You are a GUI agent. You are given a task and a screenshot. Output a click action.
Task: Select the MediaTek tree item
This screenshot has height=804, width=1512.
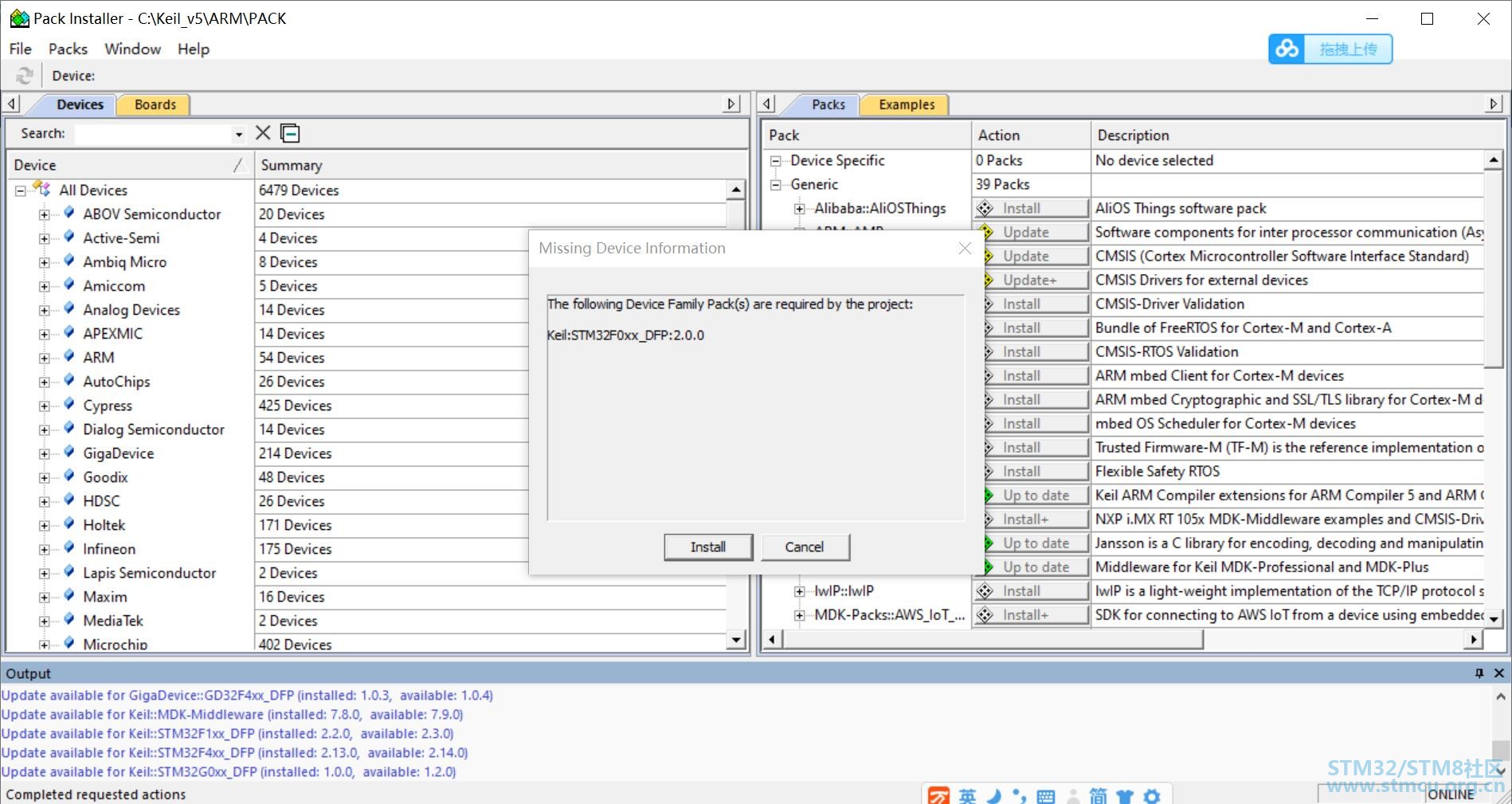coord(113,621)
